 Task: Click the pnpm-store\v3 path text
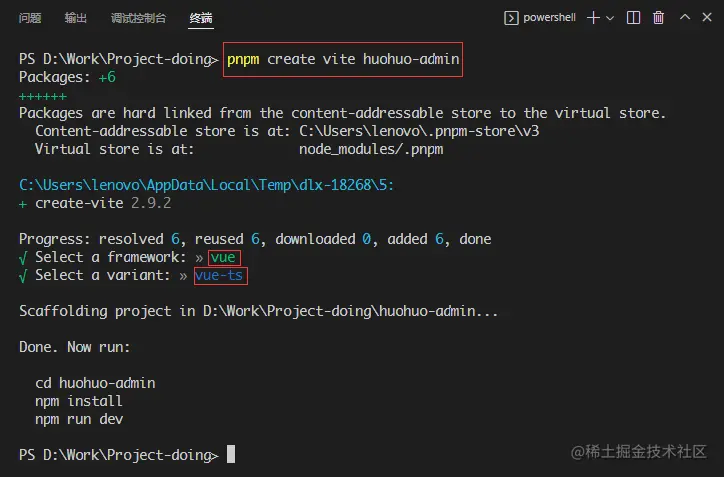pyautogui.click(x=419, y=131)
